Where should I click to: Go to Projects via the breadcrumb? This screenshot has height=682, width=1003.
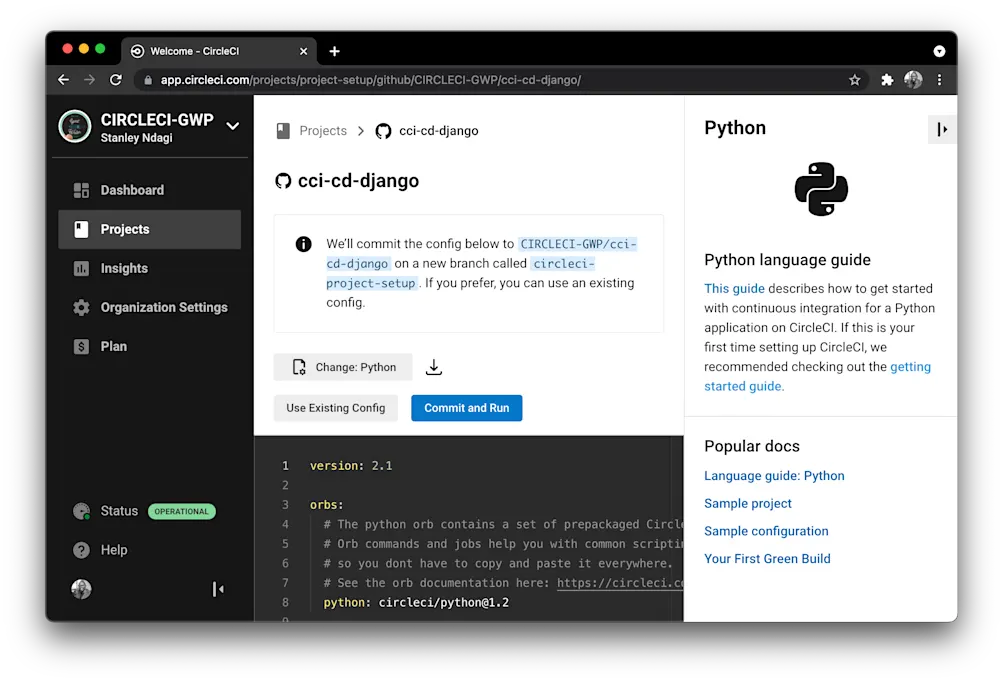click(322, 130)
